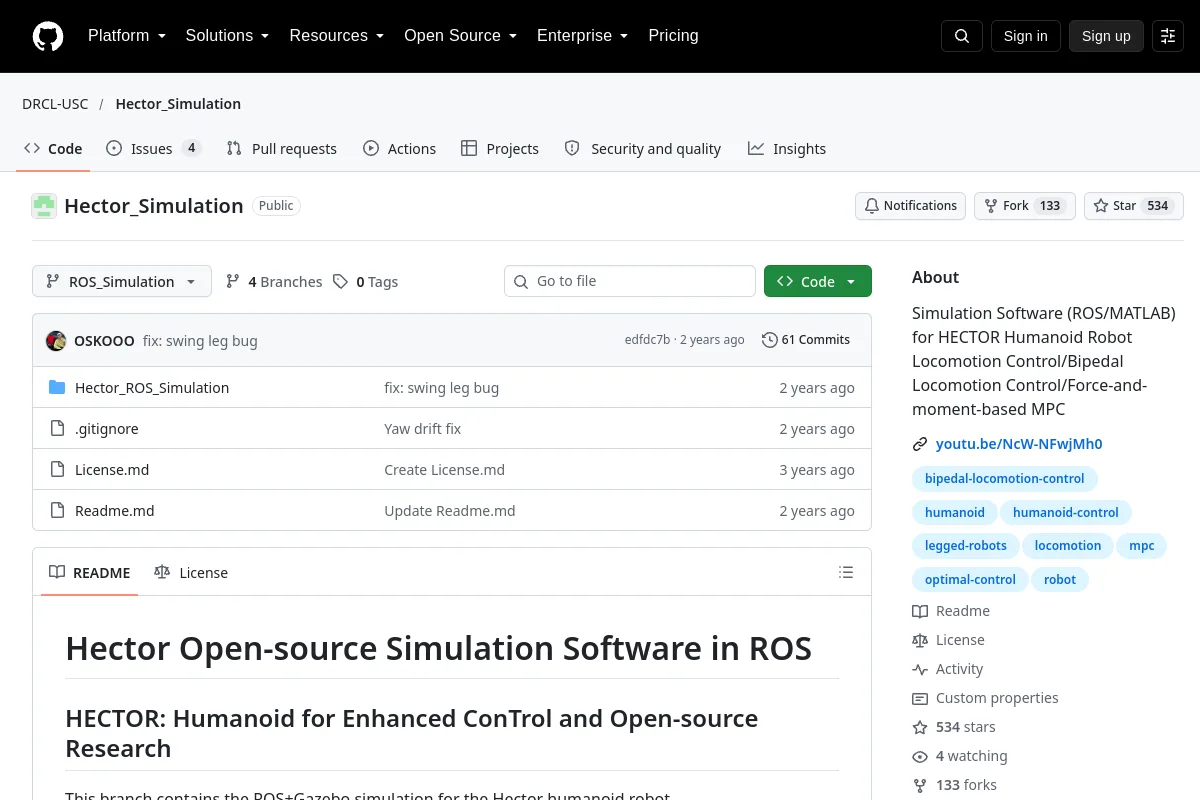Click the link icon next to youtu.be URL
Screen dimensions: 1200x800
(920, 444)
